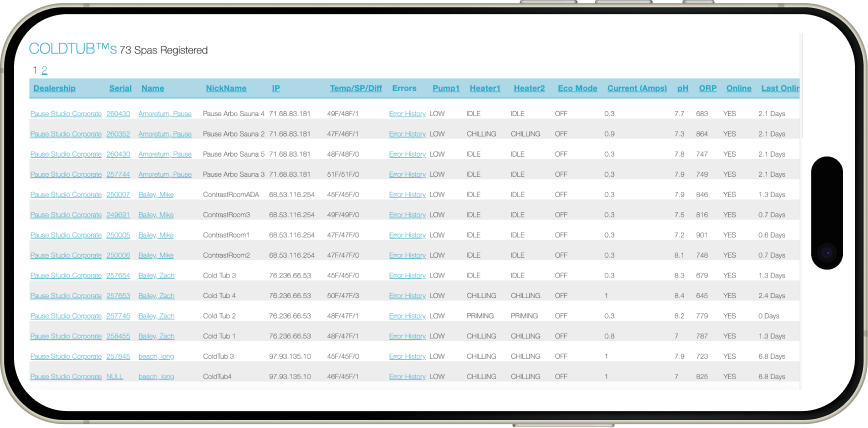The width and height of the screenshot is (868, 428).
Task: Select temperature reading 50F/47F/3
Action: pyautogui.click(x=343, y=296)
